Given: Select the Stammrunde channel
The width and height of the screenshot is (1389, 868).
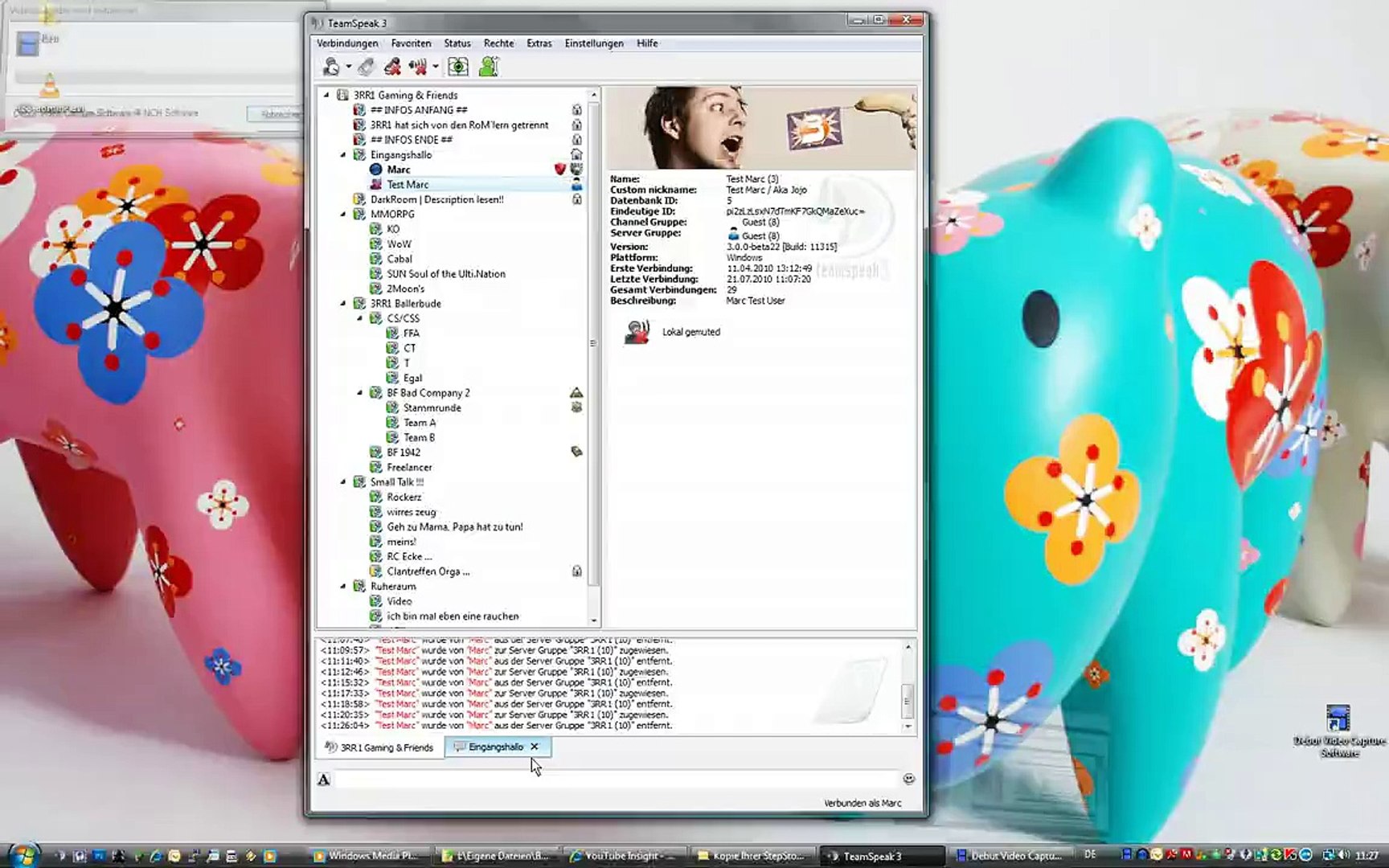Looking at the screenshot, I should [432, 407].
